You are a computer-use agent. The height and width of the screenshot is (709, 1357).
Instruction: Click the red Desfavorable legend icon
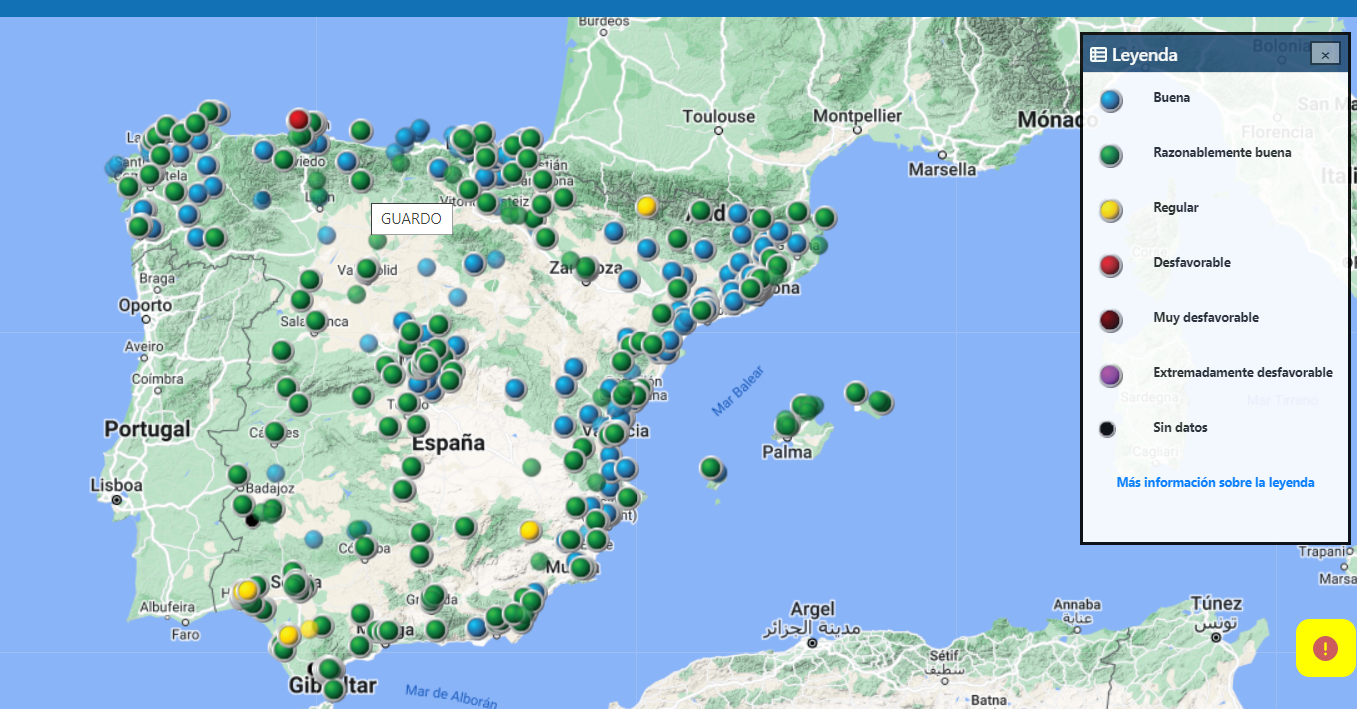(x=1110, y=264)
